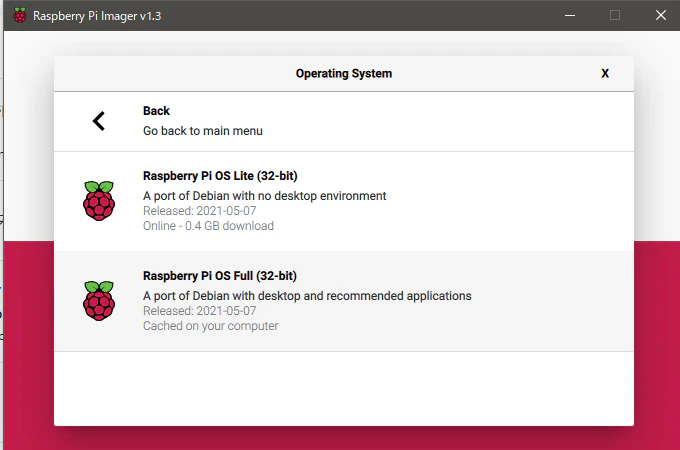Click the Lite entry's Released 2021-05-07 line
The width and height of the screenshot is (680, 450).
[199, 211]
